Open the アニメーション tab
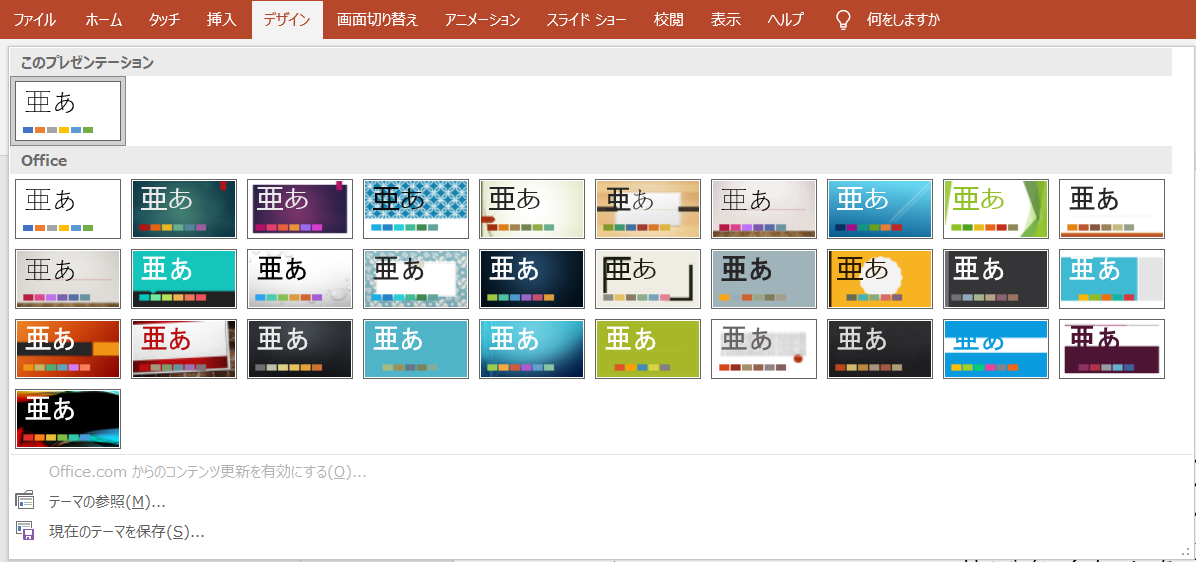Image resolution: width=1196 pixels, height=562 pixels. point(482,20)
